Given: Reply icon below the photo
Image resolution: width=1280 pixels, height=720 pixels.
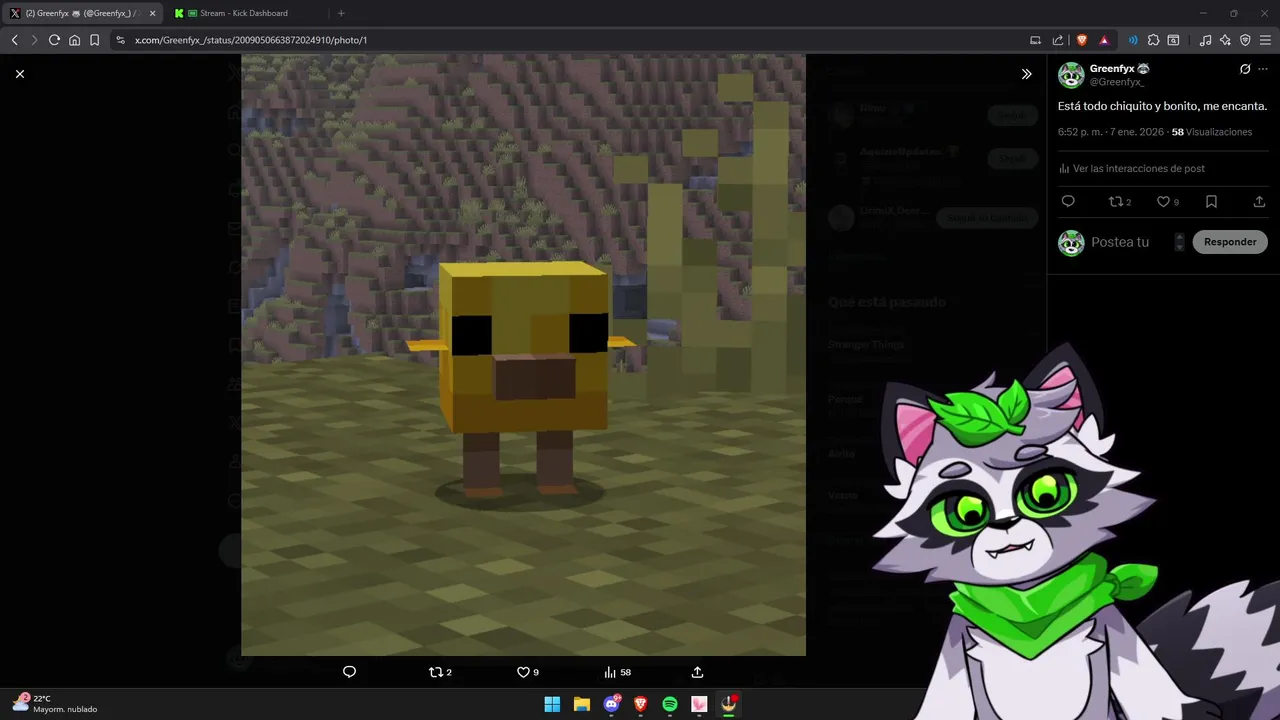Looking at the screenshot, I should (x=349, y=672).
